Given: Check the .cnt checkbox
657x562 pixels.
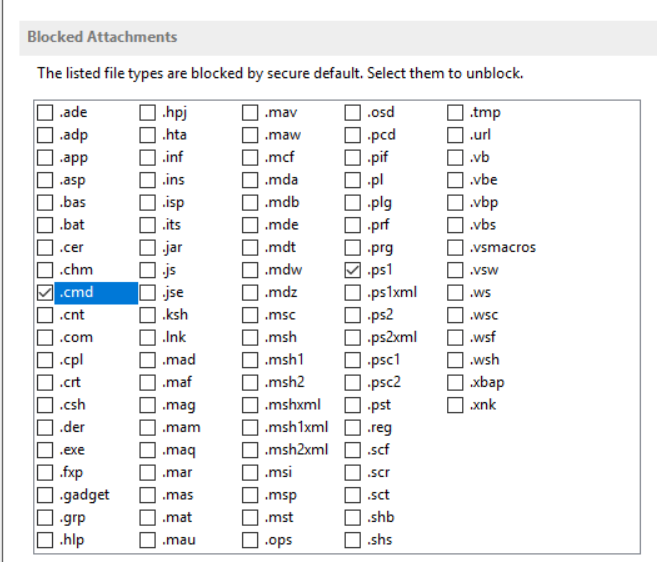Looking at the screenshot, I should 45,315.
